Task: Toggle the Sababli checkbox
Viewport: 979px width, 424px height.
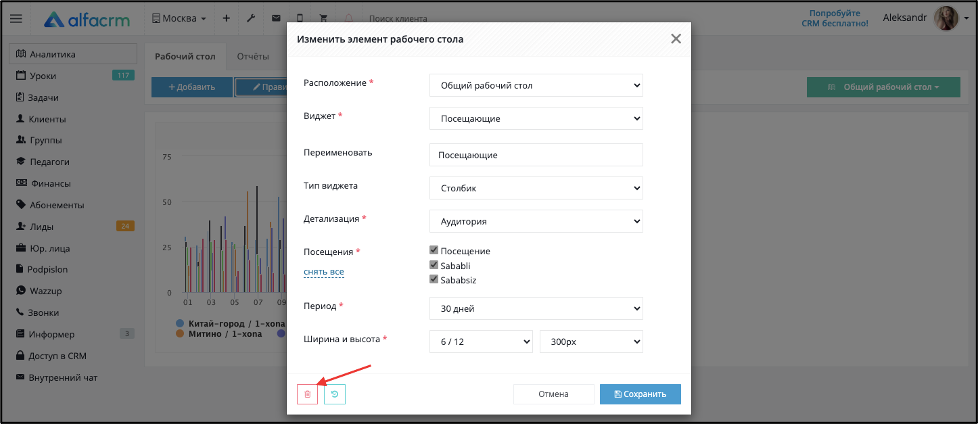Action: click(434, 265)
